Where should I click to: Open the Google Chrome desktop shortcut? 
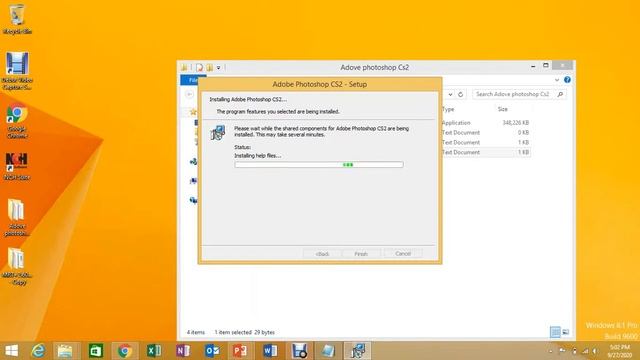tap(17, 122)
